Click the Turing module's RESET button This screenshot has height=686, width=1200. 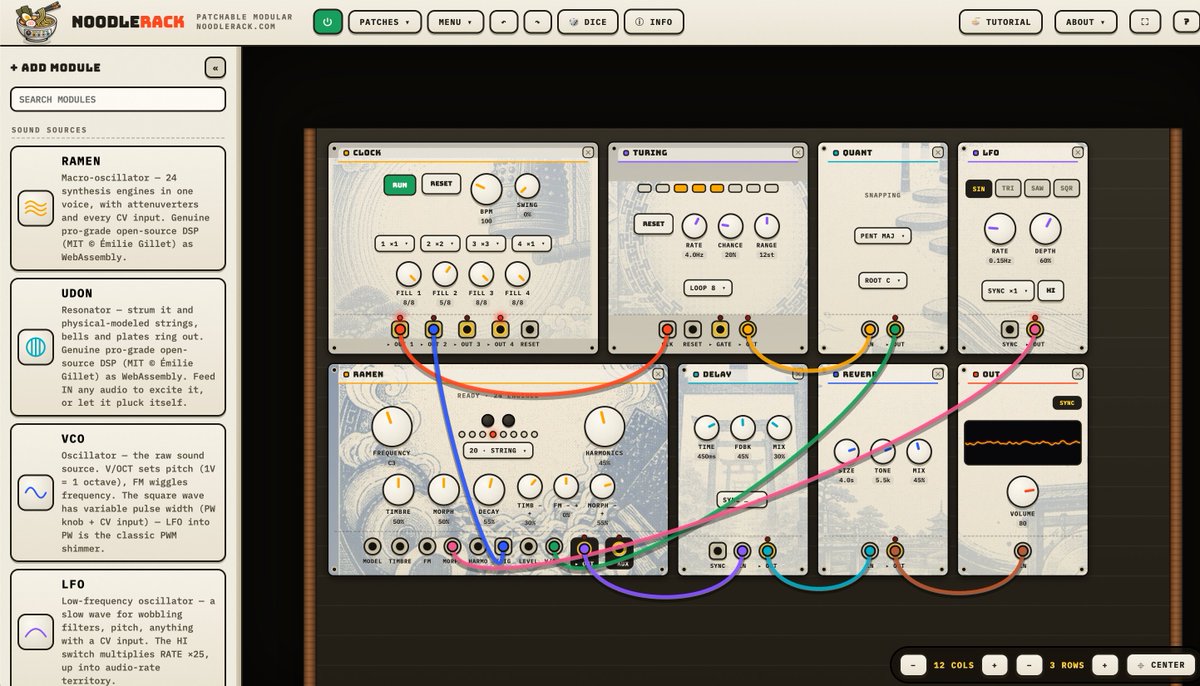point(653,224)
